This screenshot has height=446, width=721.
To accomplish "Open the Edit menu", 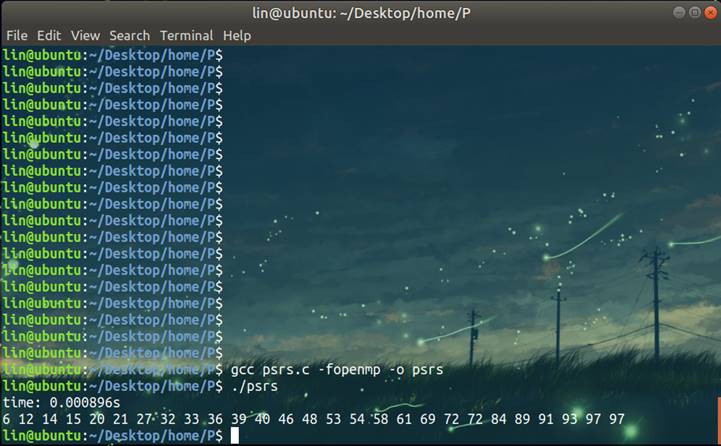I will 49,35.
